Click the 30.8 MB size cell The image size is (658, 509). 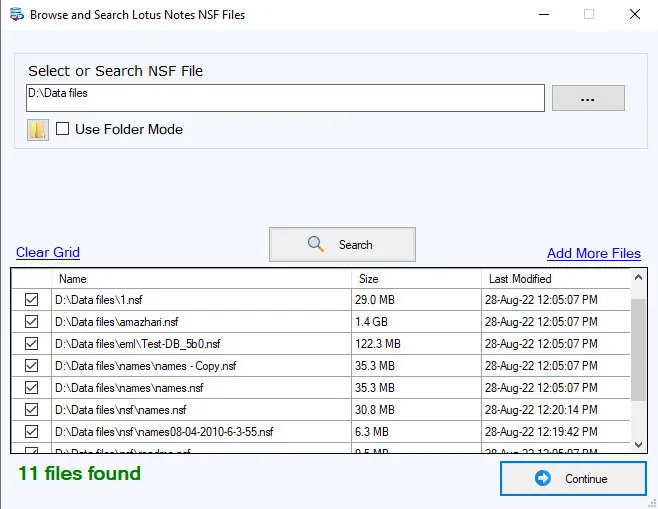pos(416,410)
